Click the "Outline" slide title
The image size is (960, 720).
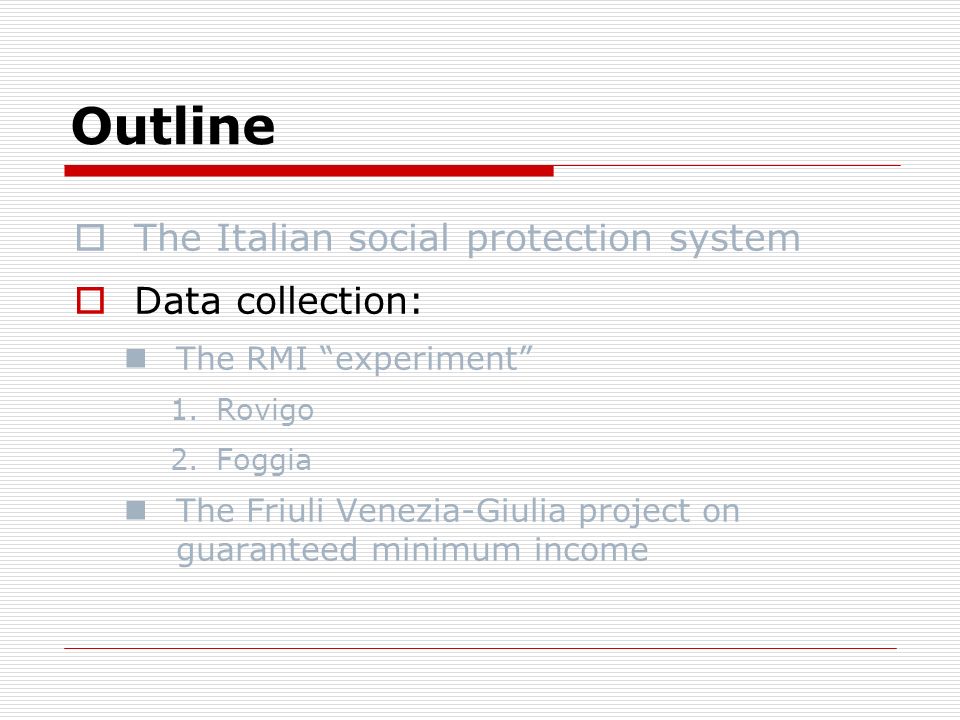click(x=173, y=126)
